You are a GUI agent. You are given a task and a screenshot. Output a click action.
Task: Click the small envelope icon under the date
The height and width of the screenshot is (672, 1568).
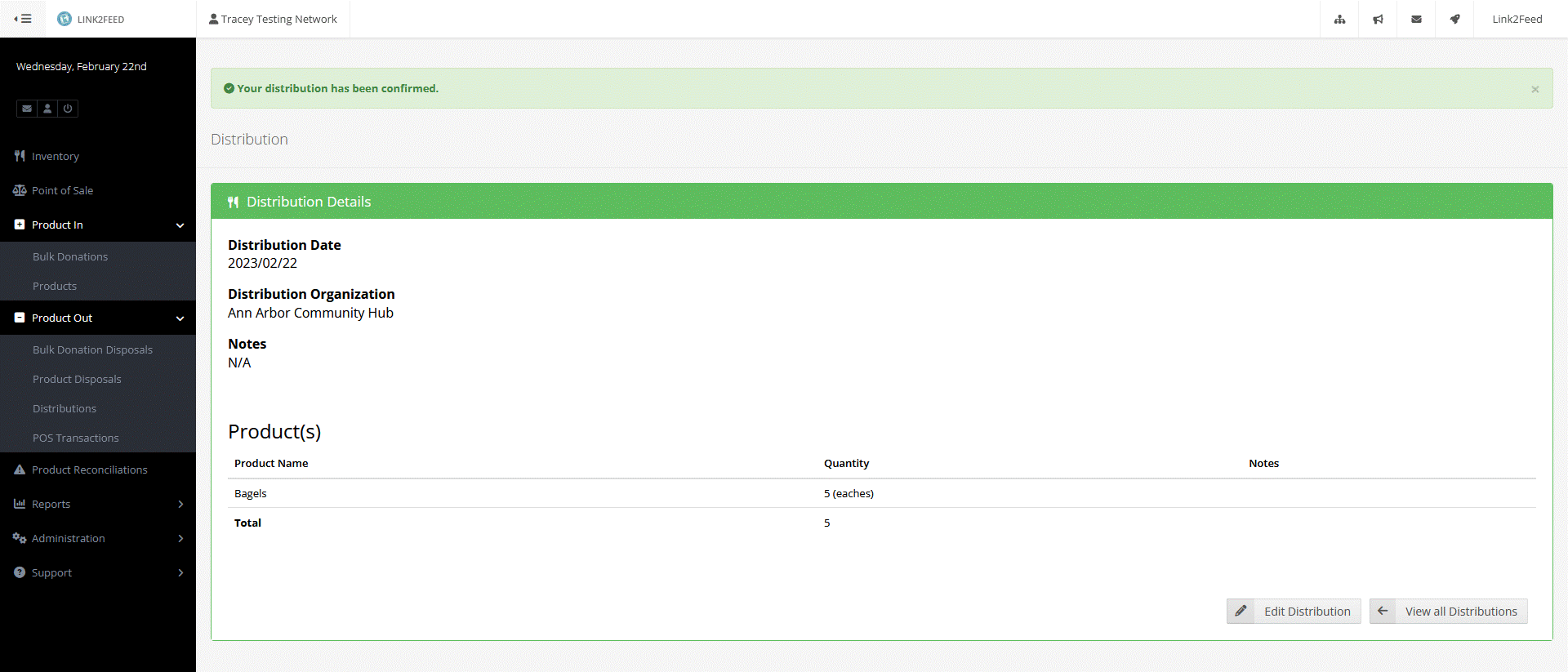pos(27,109)
